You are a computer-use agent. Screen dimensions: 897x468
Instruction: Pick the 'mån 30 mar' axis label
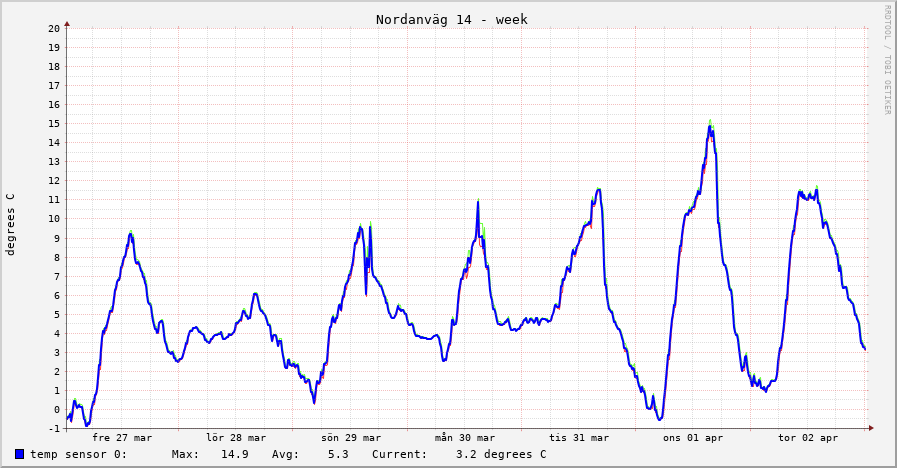click(465, 437)
